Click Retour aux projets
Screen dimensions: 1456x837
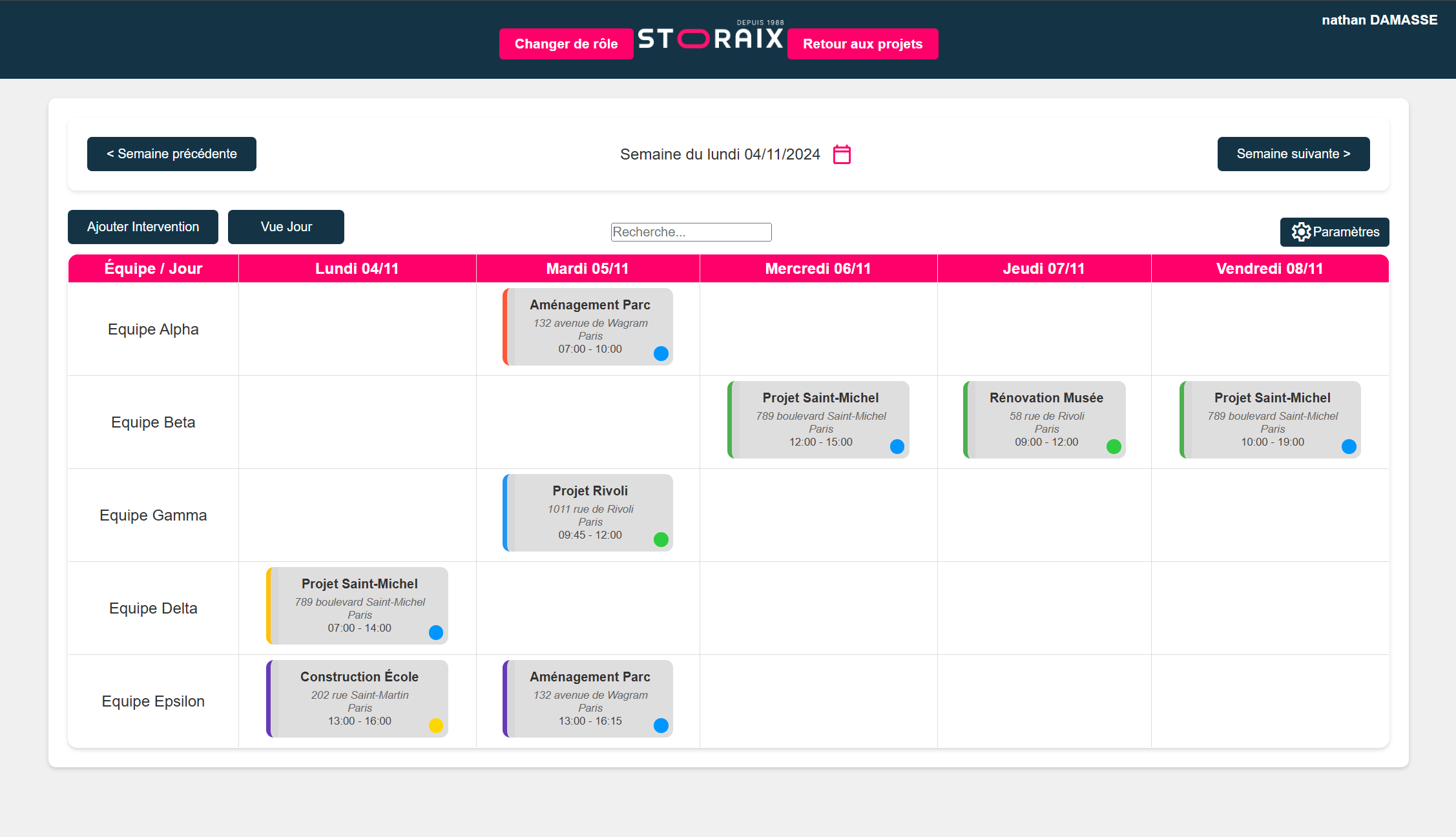pos(862,44)
